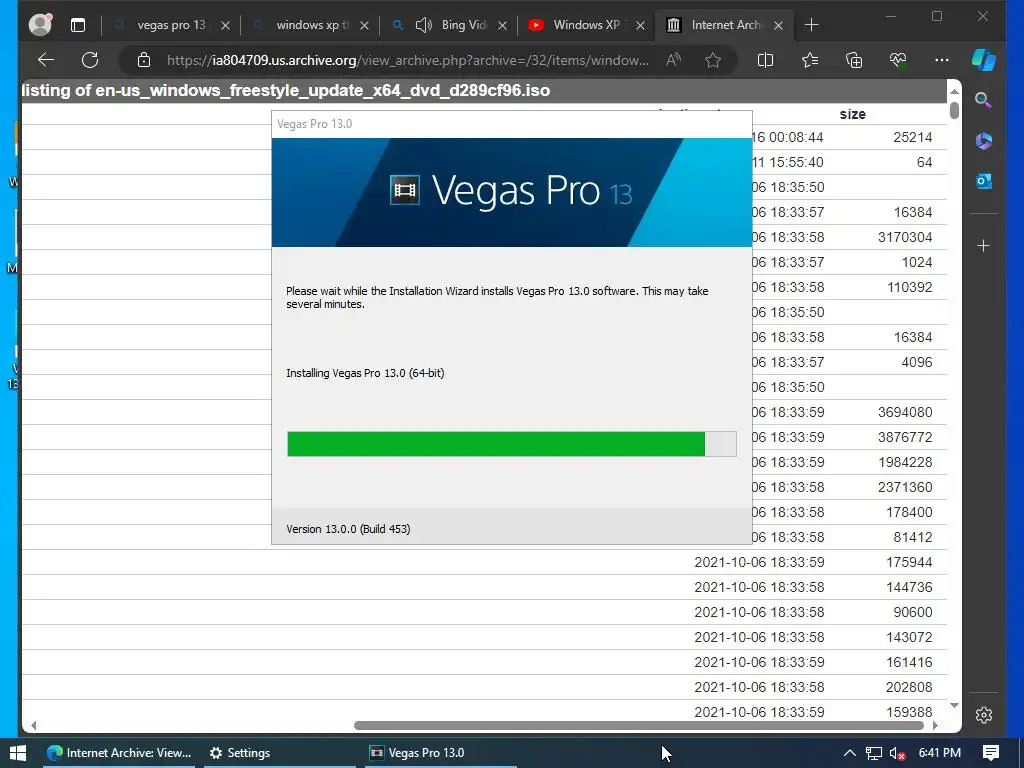This screenshot has height=768, width=1024.
Task: Click the size value 3876772
Action: click(x=904, y=437)
